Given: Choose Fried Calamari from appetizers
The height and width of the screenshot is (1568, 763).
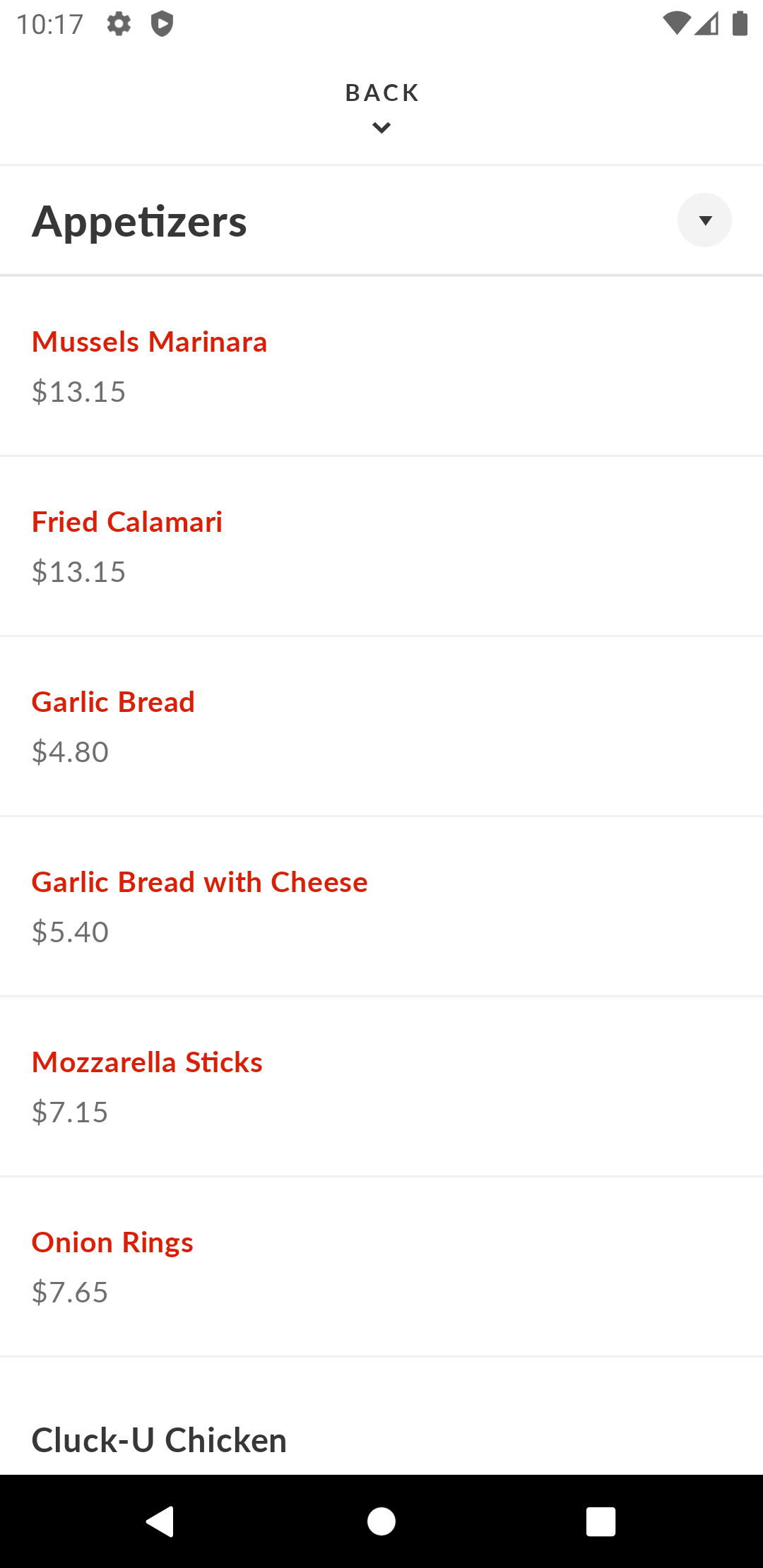Looking at the screenshot, I should click(x=127, y=522).
